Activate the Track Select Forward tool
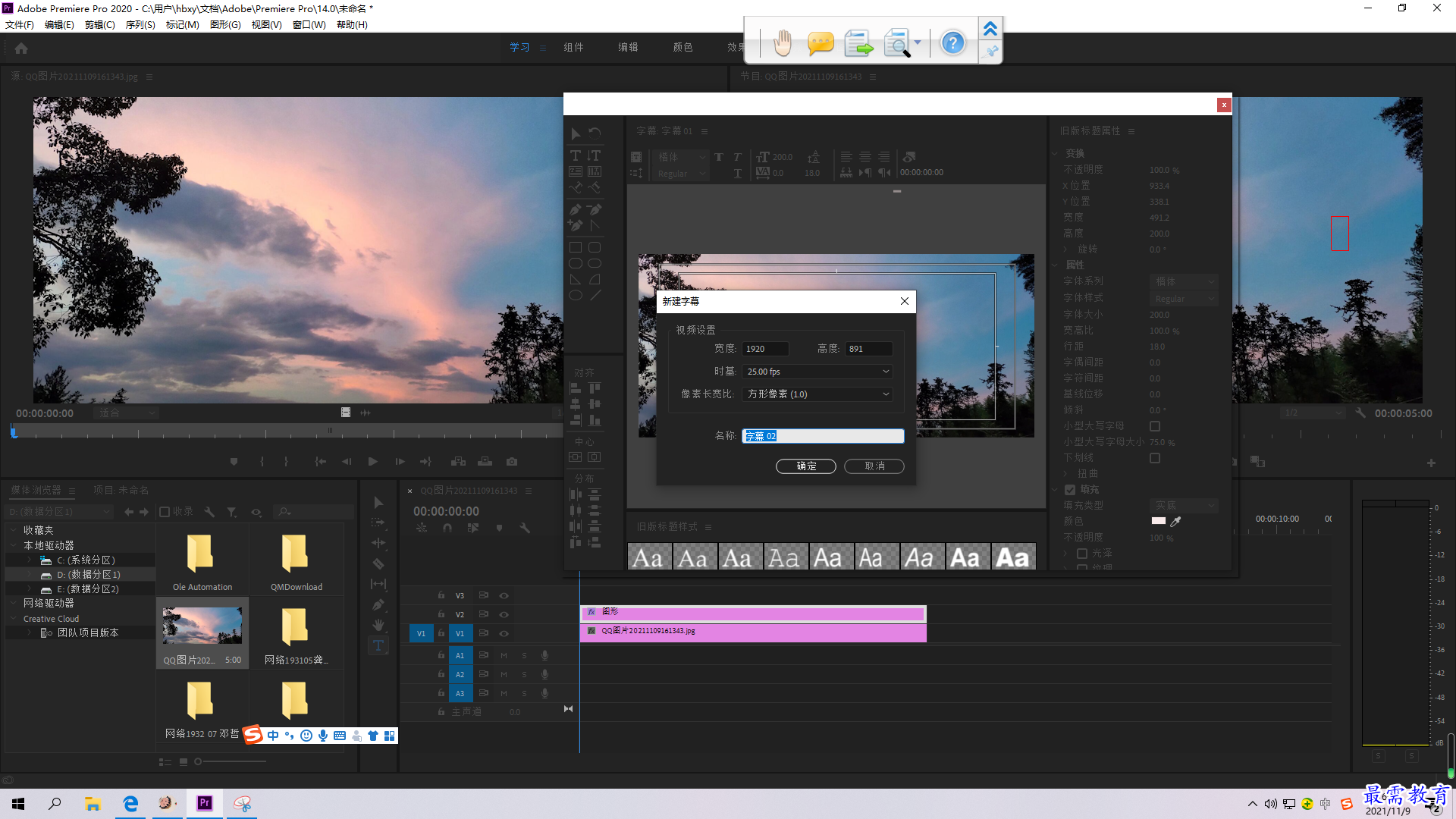 [378, 522]
